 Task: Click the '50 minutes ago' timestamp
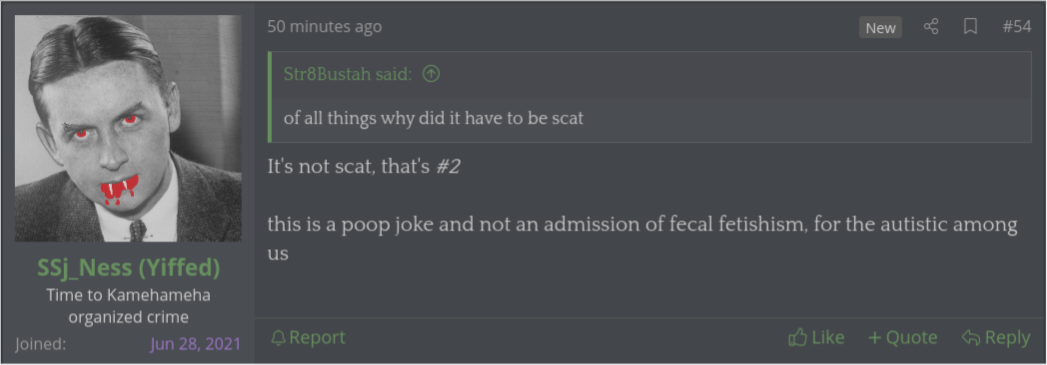325,27
